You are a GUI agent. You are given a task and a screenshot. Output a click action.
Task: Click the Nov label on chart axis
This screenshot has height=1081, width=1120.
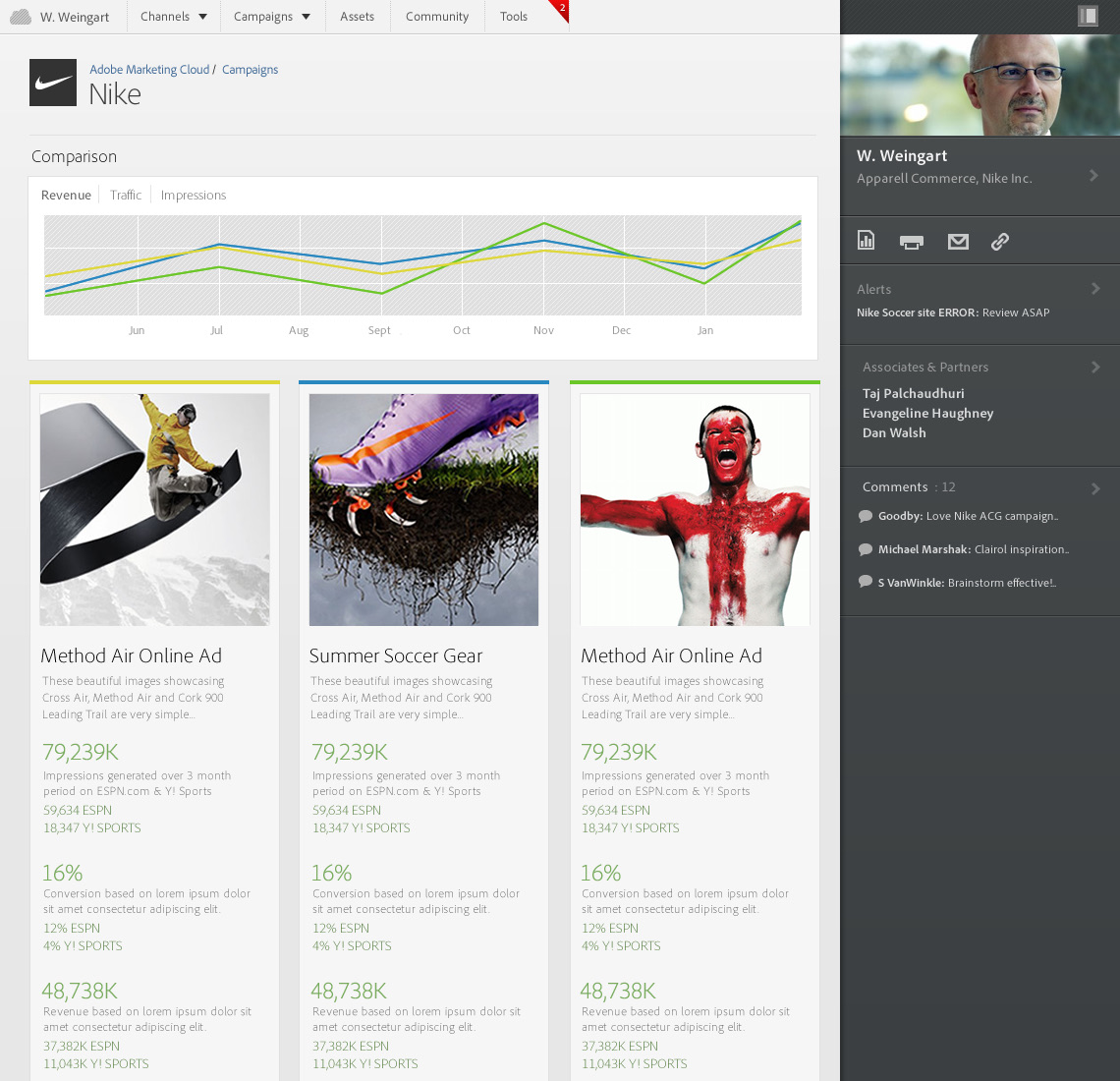coord(543,330)
